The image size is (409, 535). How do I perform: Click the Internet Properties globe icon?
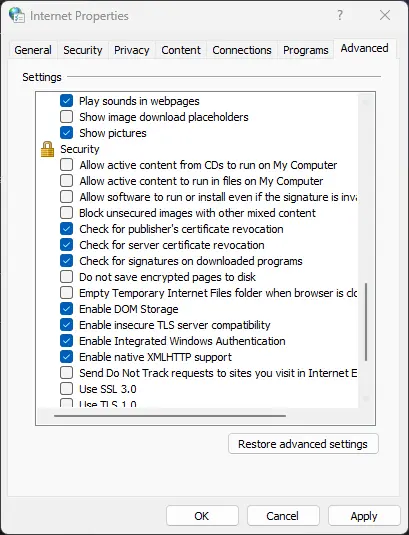[x=17, y=16]
